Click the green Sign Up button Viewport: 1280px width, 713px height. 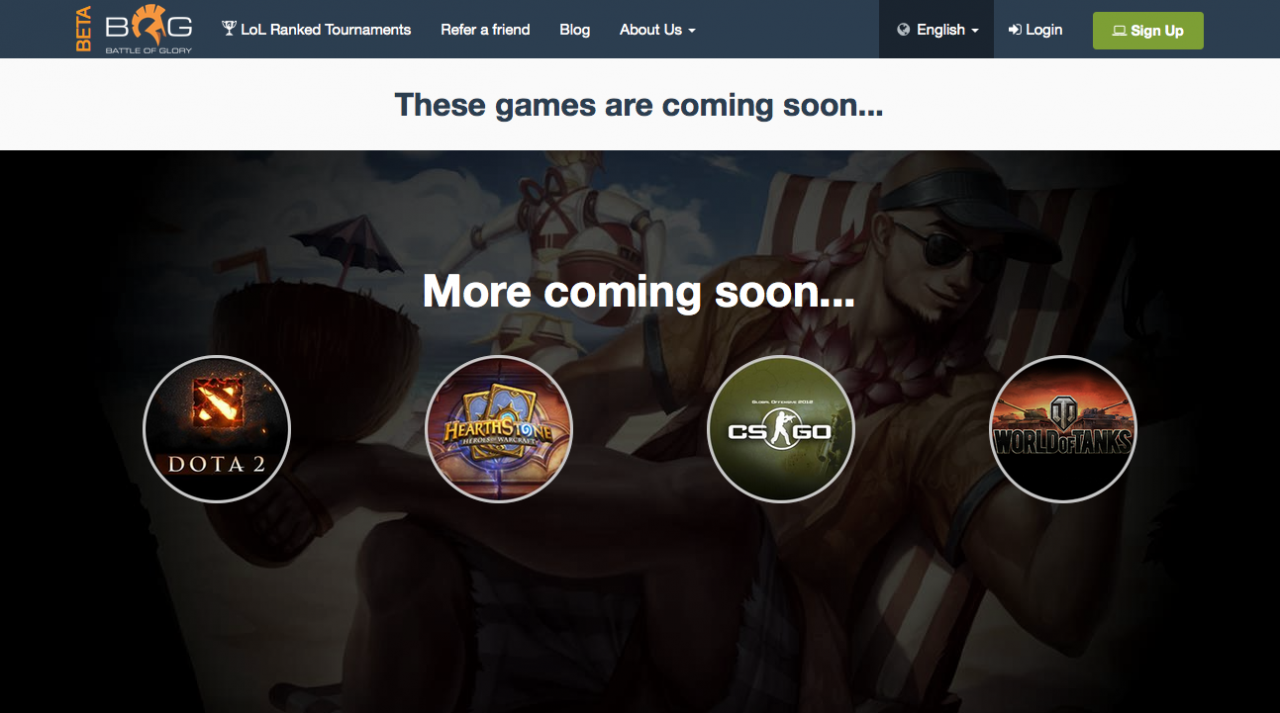click(1148, 30)
